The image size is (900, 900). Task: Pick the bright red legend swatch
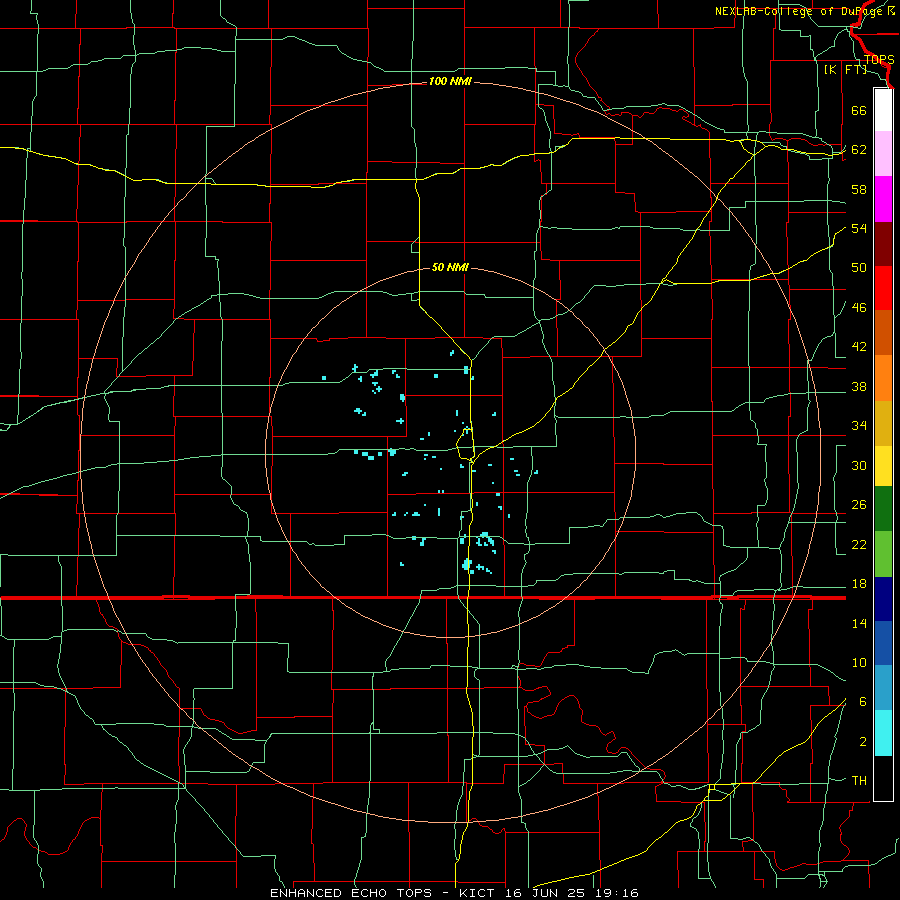[x=883, y=288]
